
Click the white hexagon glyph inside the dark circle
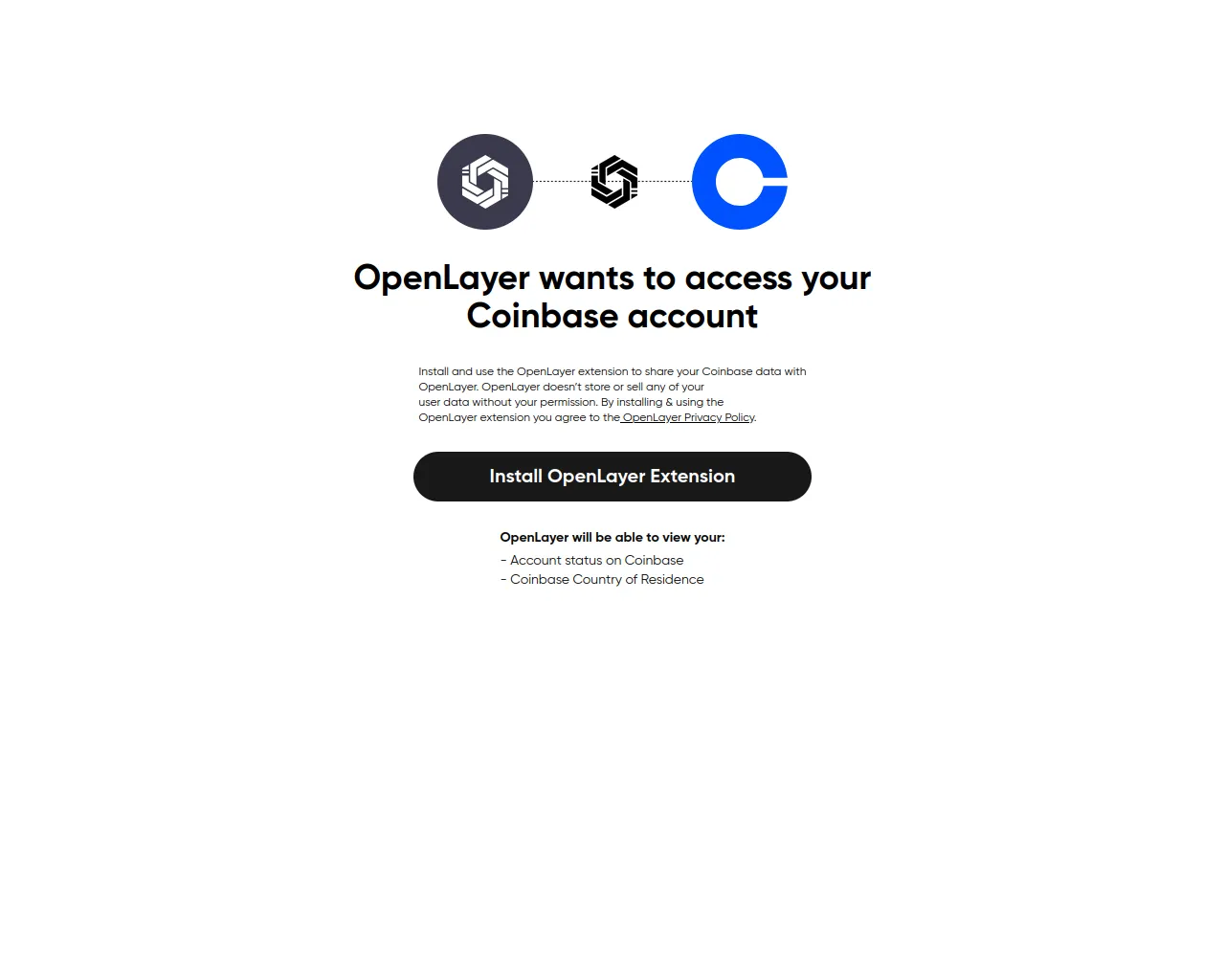coord(485,182)
